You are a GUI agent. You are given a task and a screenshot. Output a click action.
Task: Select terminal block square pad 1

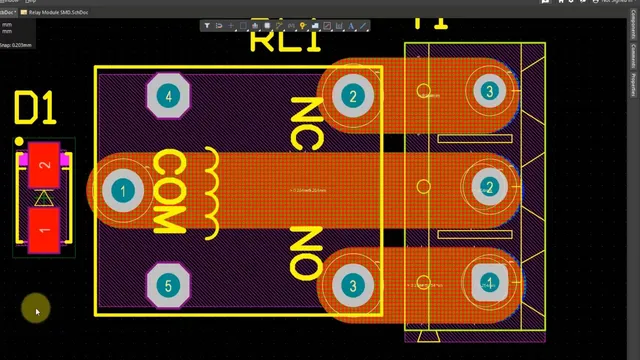[489, 282]
